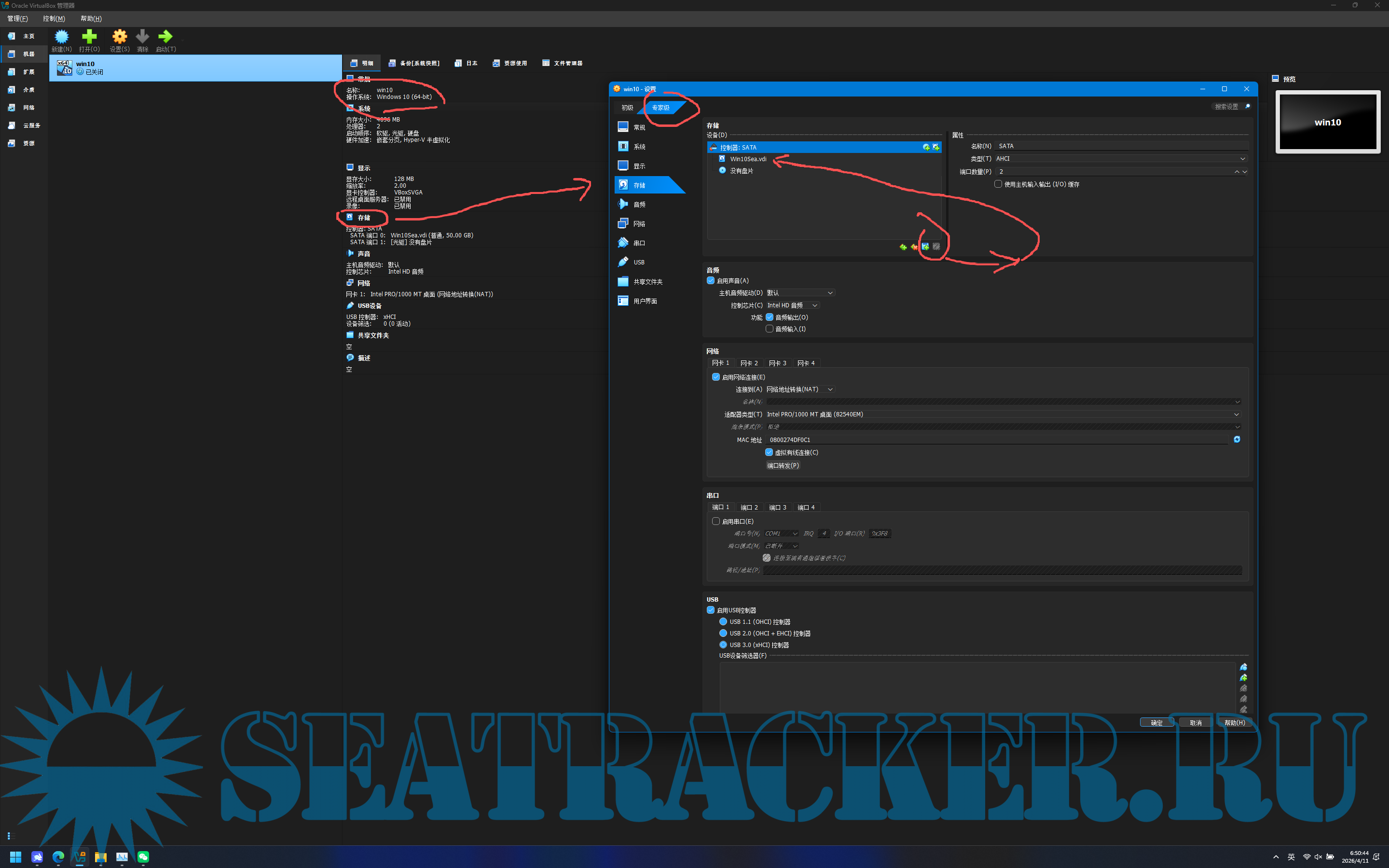Screen dimensions: 1389x868
Task: Open the 控制(M) menu in the menu bar
Action: pyautogui.click(x=54, y=18)
